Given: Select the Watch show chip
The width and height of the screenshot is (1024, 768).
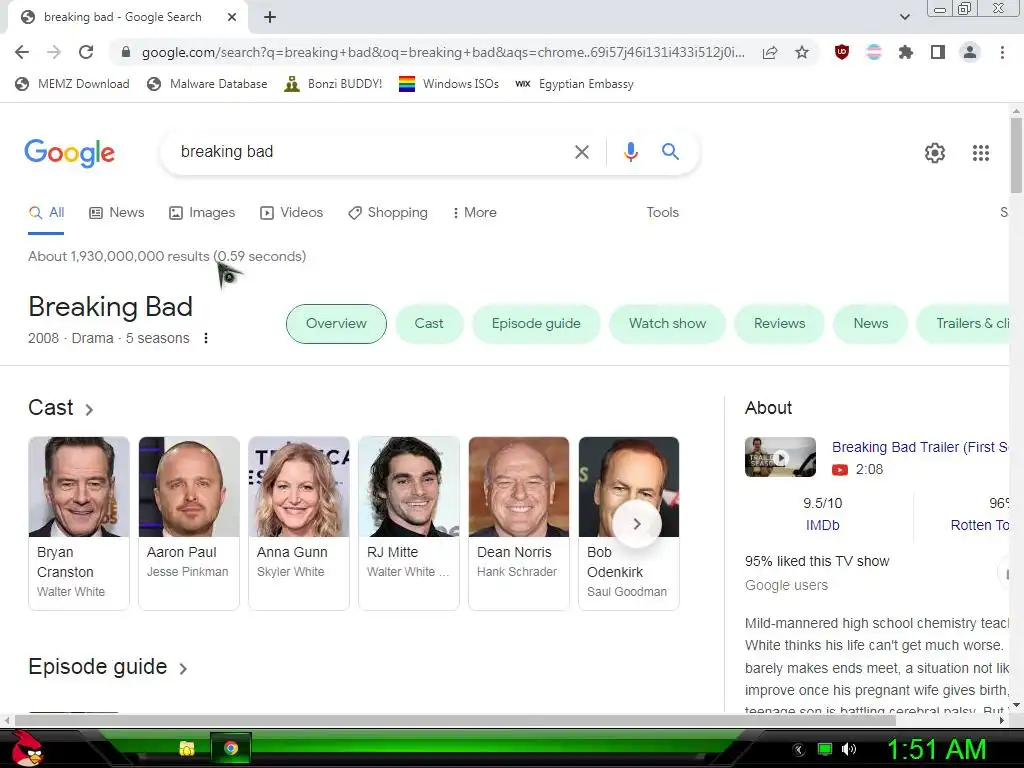Looking at the screenshot, I should 667,324.
